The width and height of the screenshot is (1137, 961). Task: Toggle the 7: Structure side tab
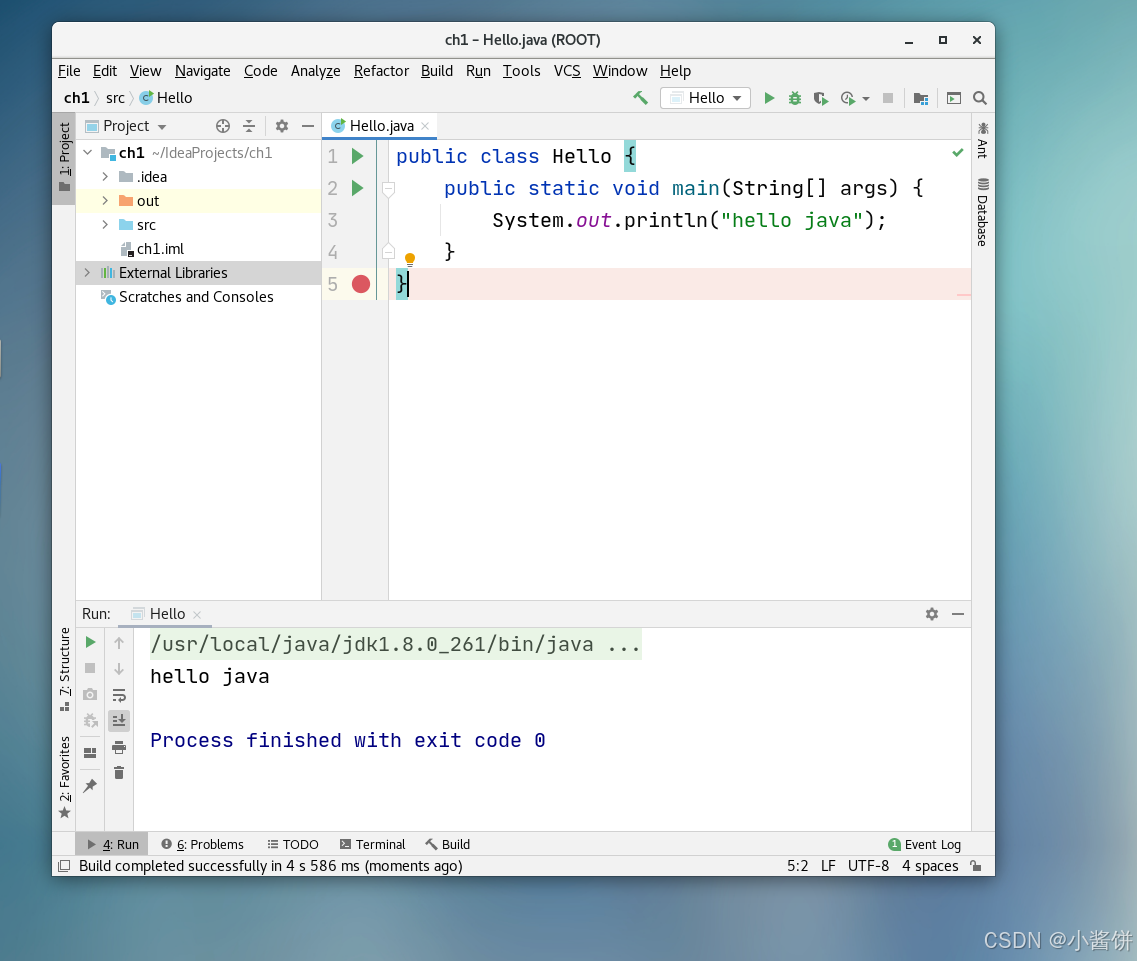pyautogui.click(x=65, y=669)
